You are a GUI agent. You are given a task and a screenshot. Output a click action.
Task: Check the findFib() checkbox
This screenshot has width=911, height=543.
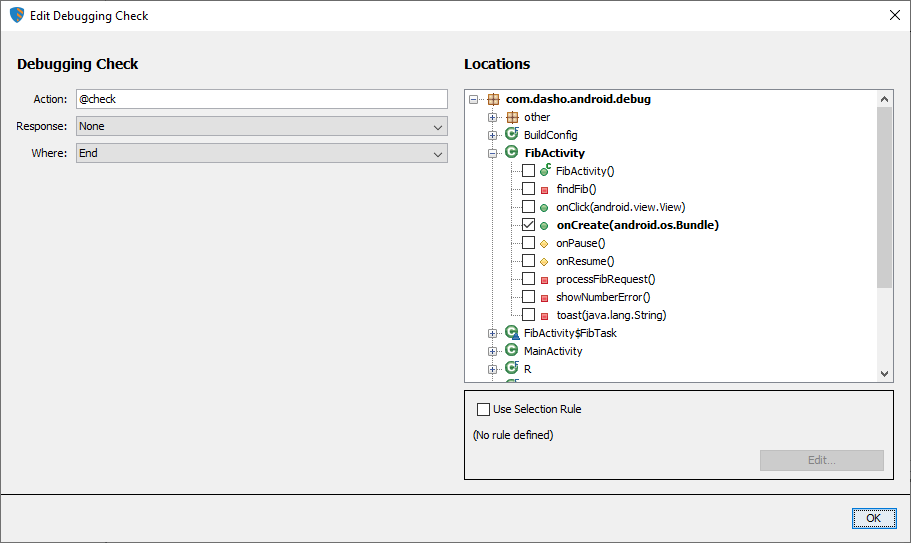click(528, 189)
